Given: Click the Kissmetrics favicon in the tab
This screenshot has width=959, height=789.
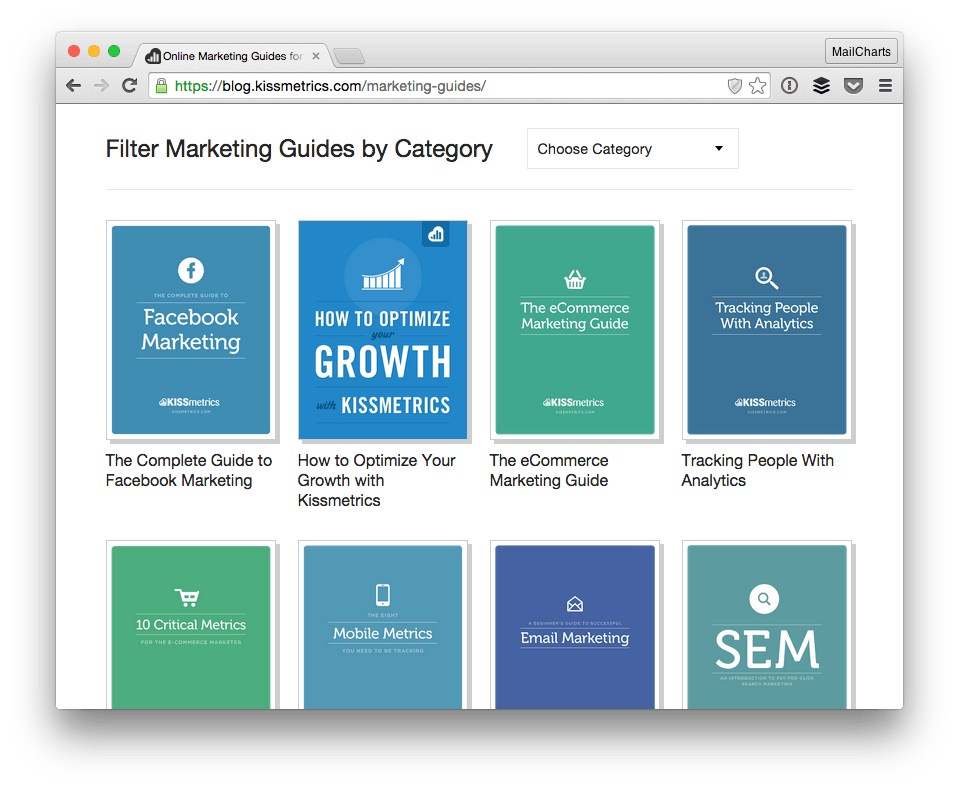Looking at the screenshot, I should point(153,56).
